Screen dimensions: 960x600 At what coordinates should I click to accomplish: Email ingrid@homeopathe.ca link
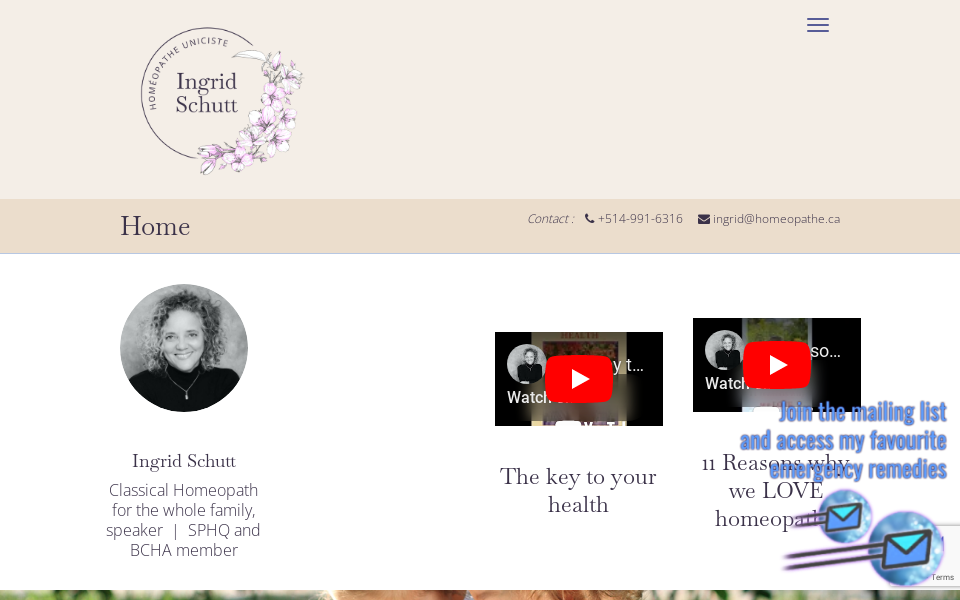pos(776,219)
